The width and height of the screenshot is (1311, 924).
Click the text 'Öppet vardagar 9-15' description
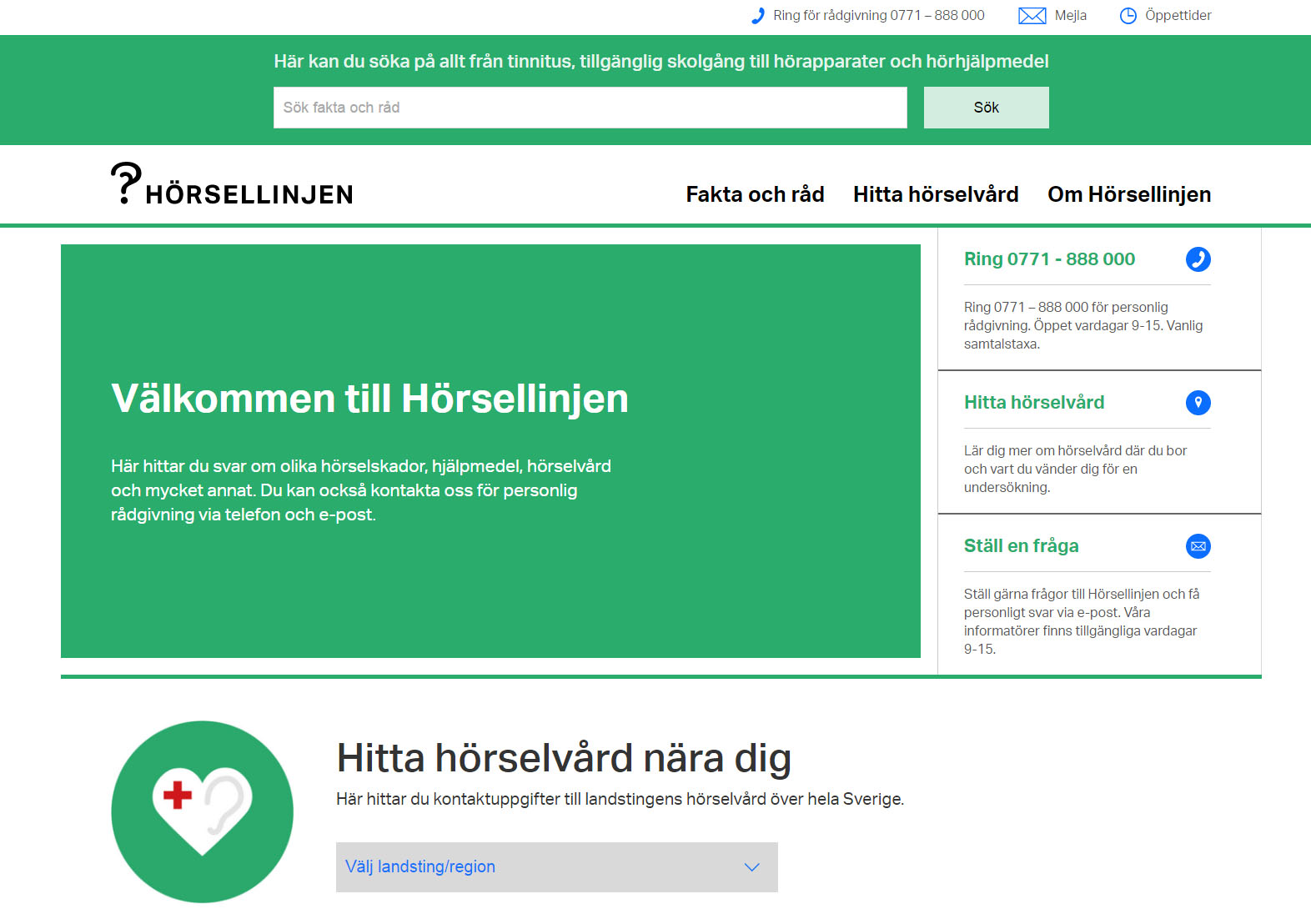(1083, 325)
